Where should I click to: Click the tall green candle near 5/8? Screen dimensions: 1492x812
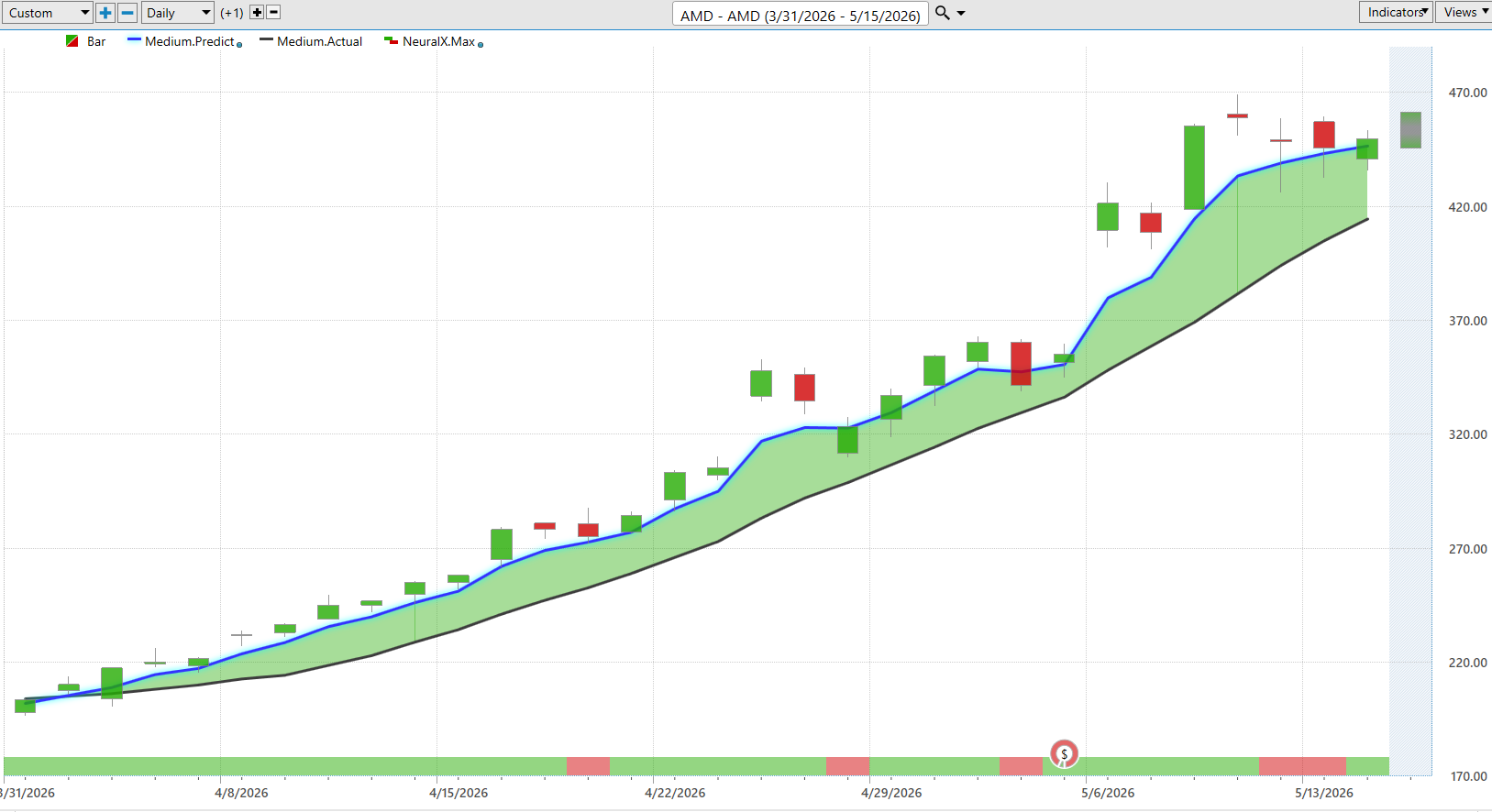tap(1194, 168)
